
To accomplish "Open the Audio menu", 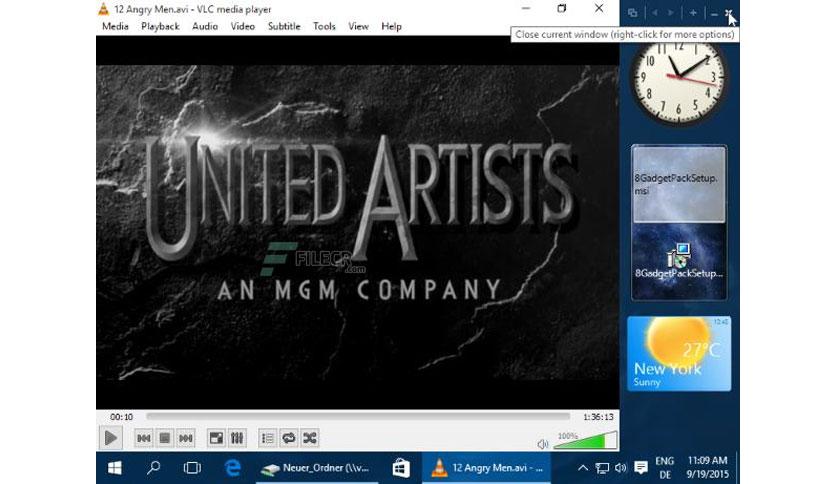I will (205, 26).
